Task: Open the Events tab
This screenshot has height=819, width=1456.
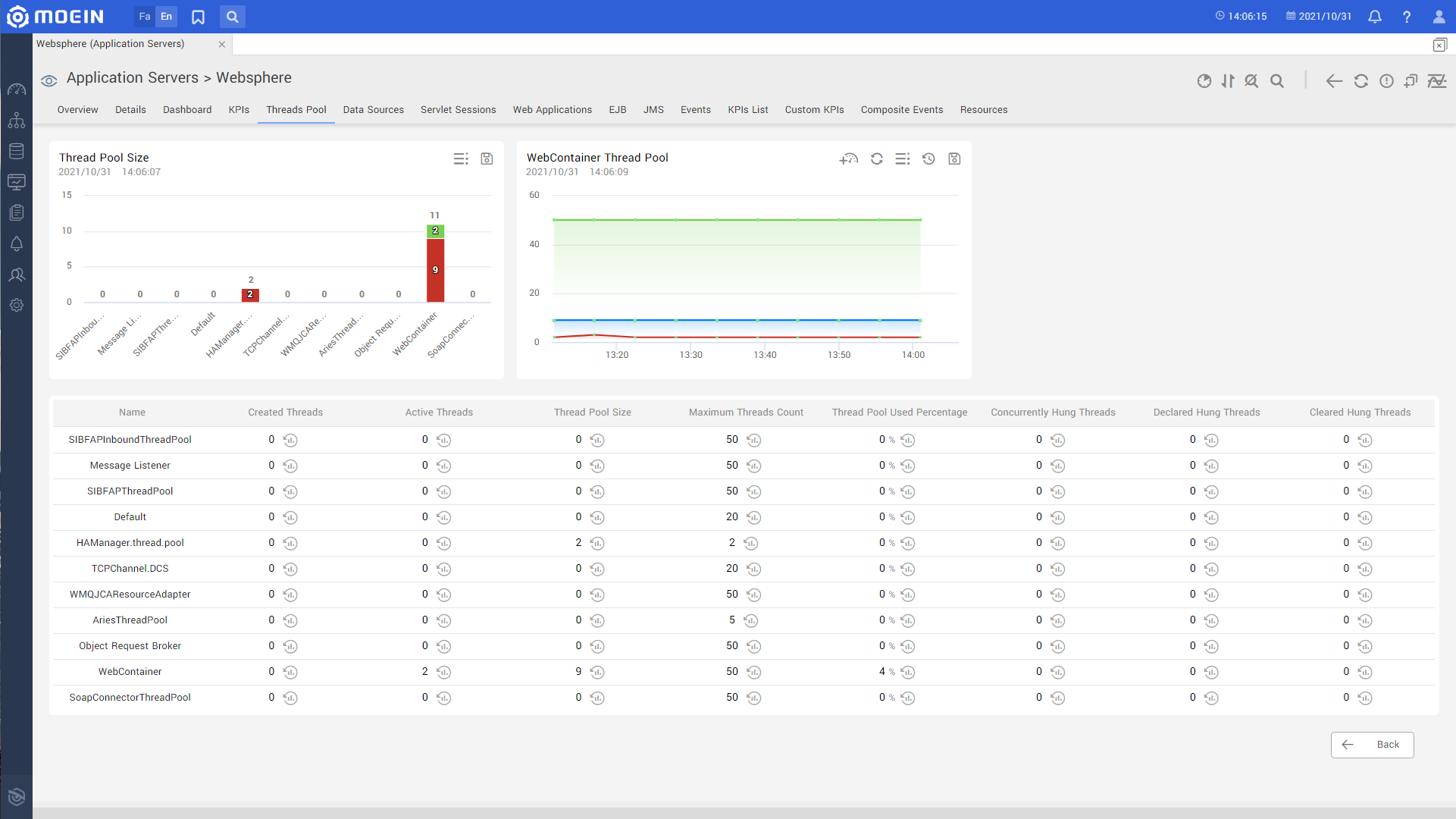Action: [x=695, y=110]
